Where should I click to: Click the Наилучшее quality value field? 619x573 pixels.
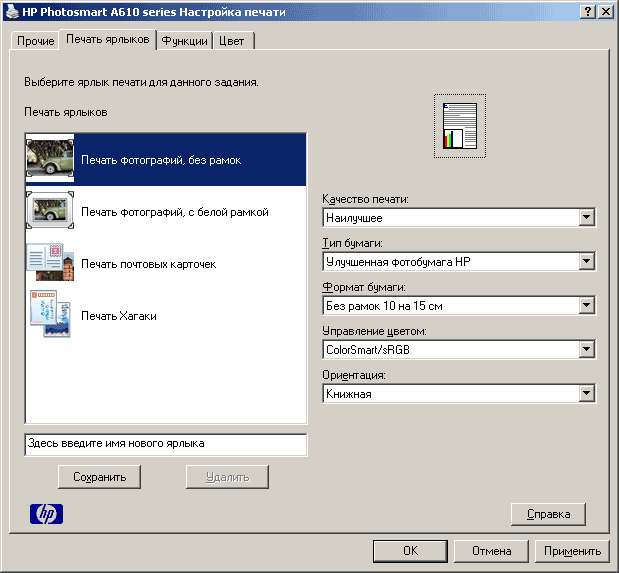pos(451,218)
